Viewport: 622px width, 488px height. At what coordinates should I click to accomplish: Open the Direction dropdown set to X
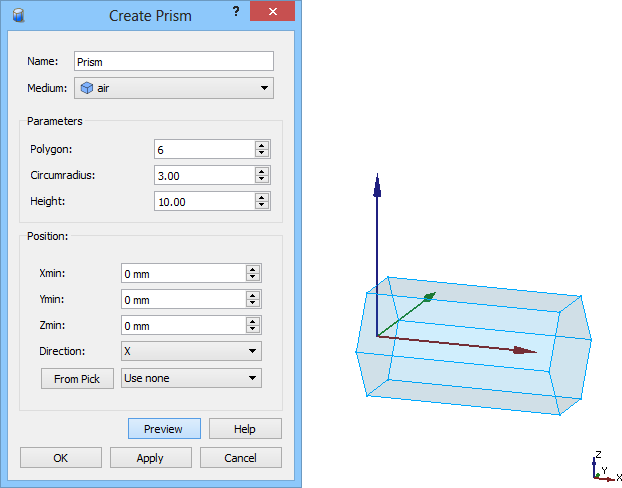coord(191,351)
